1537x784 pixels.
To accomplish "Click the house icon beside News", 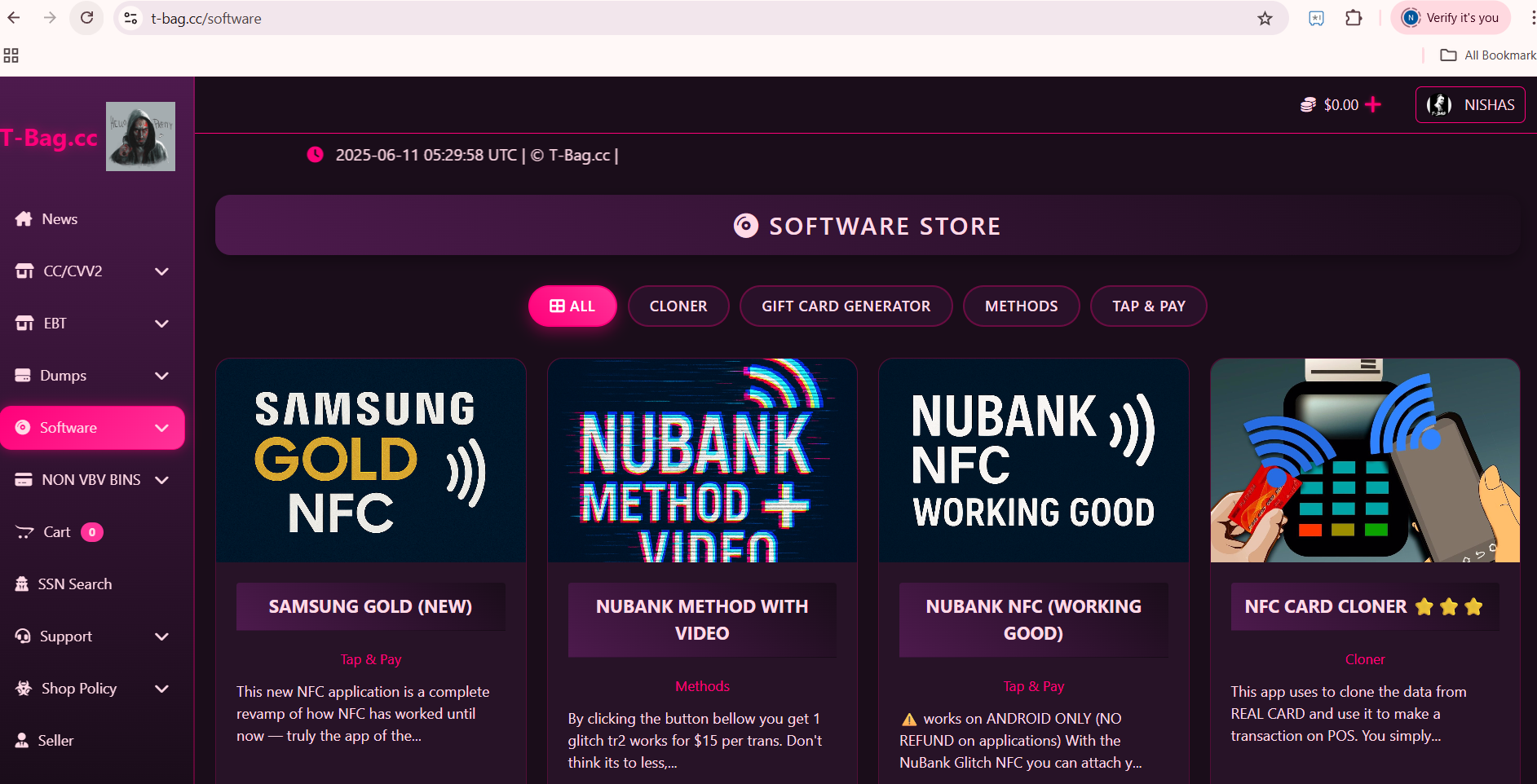I will pos(24,218).
